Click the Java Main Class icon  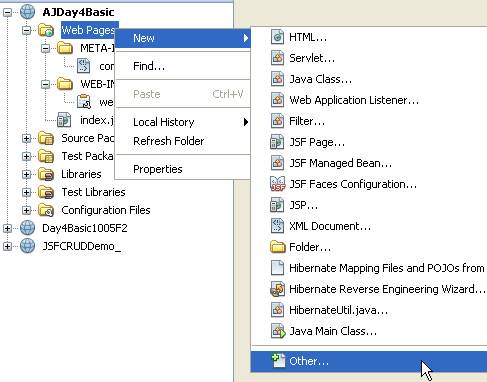(x=278, y=331)
